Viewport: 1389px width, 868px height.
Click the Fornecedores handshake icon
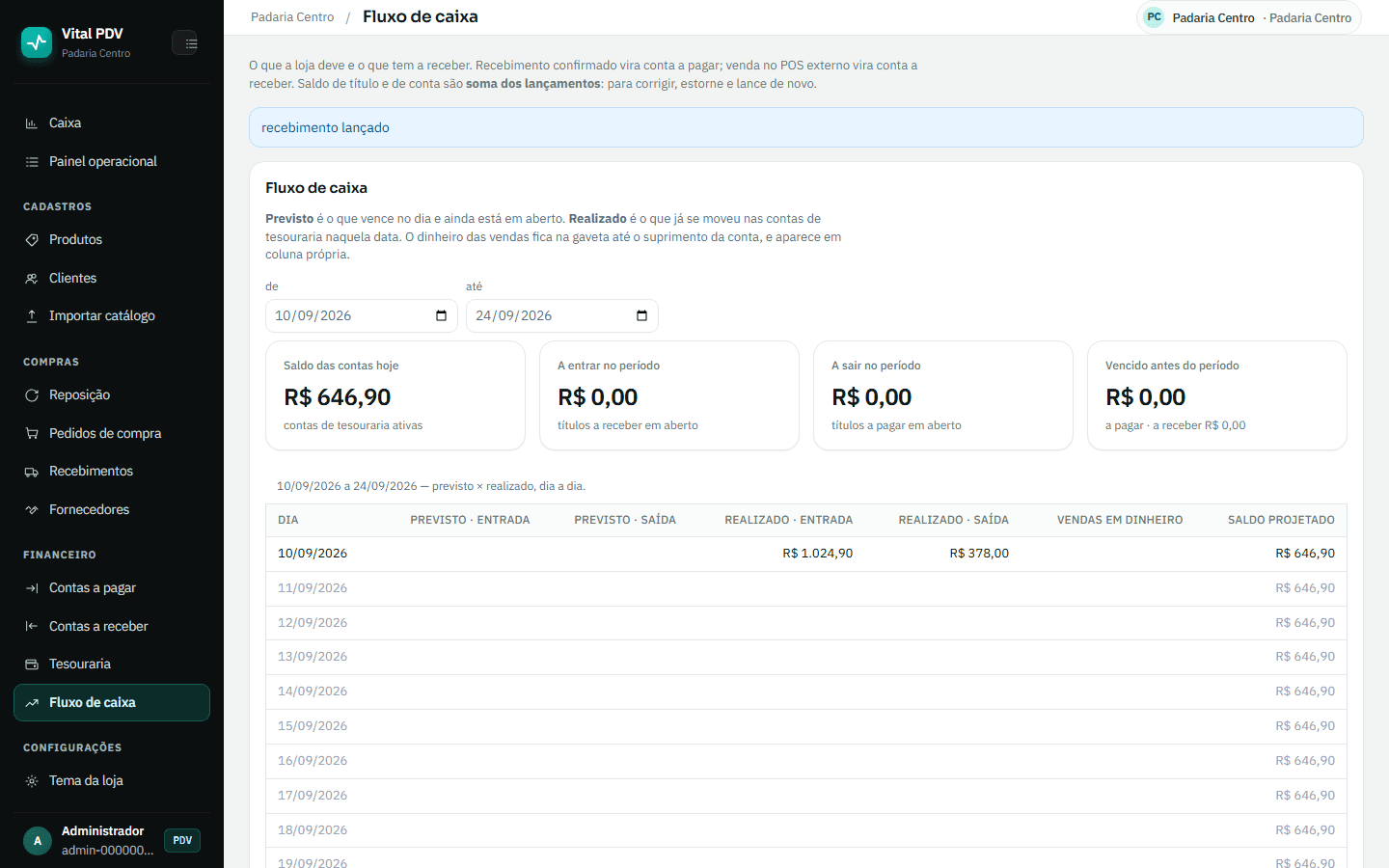pos(32,510)
